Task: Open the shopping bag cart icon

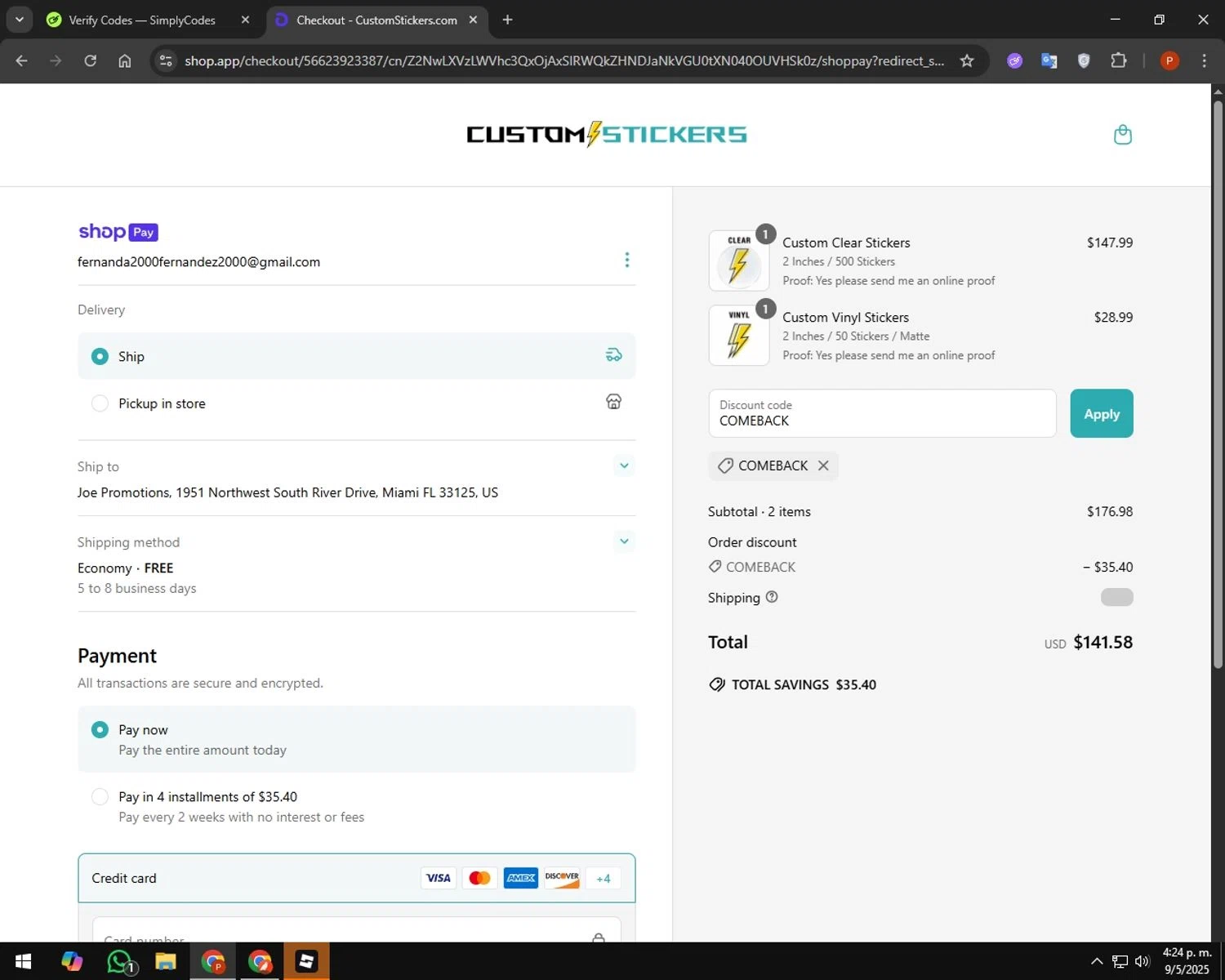Action: pyautogui.click(x=1123, y=135)
